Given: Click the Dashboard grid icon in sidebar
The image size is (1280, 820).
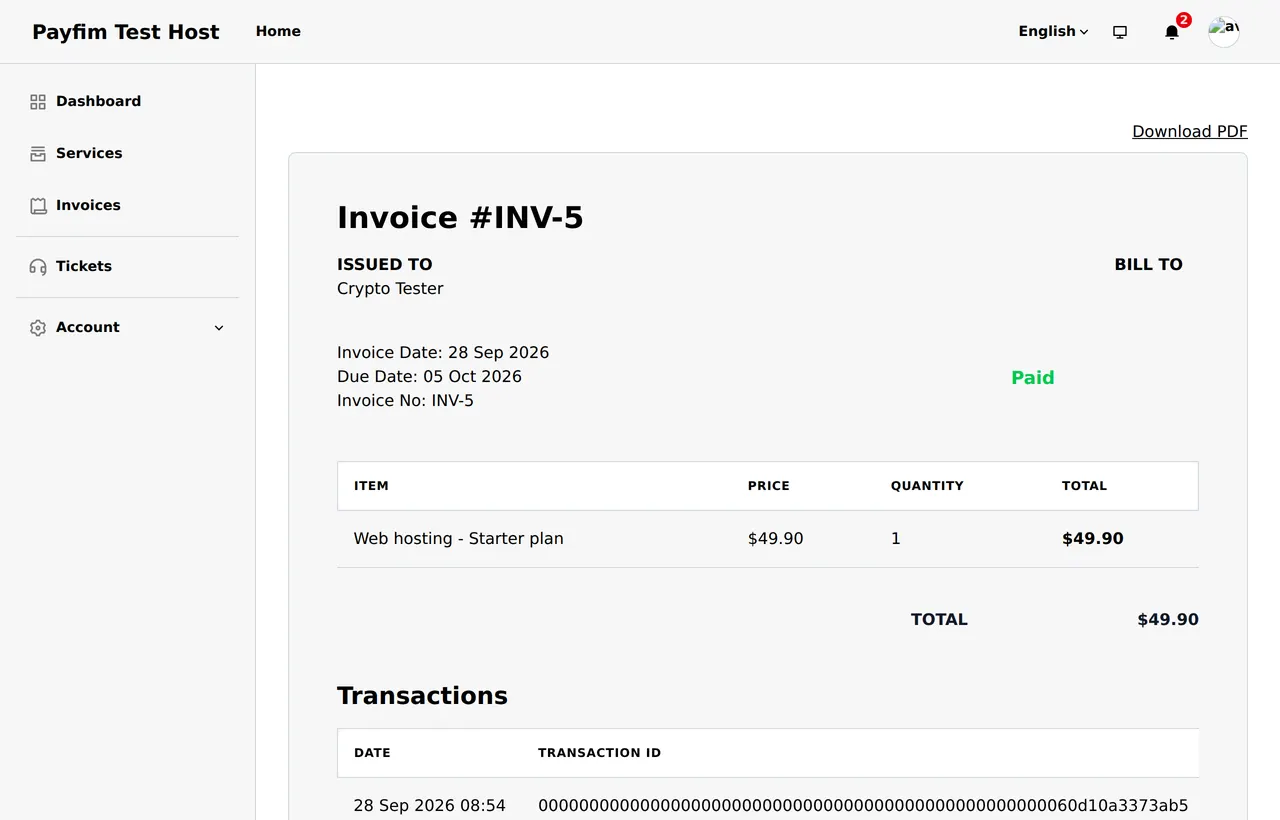Looking at the screenshot, I should tap(38, 102).
